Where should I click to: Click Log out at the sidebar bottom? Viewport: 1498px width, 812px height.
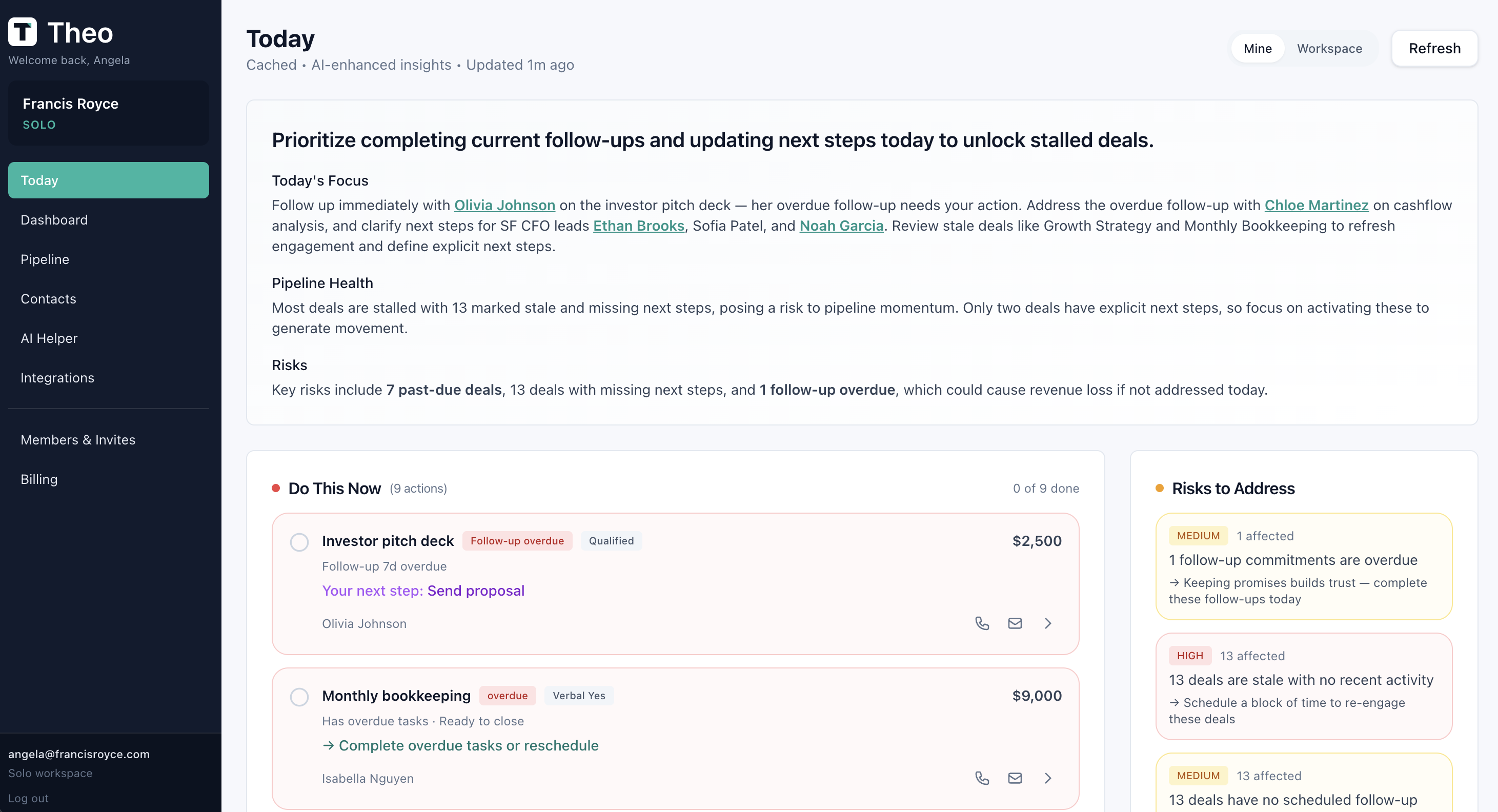tap(29, 798)
